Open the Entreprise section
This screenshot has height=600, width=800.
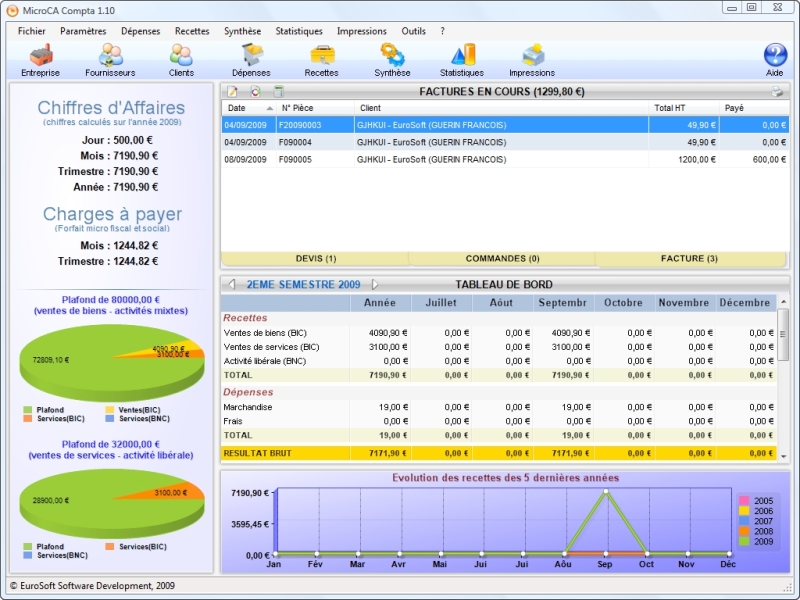point(40,55)
